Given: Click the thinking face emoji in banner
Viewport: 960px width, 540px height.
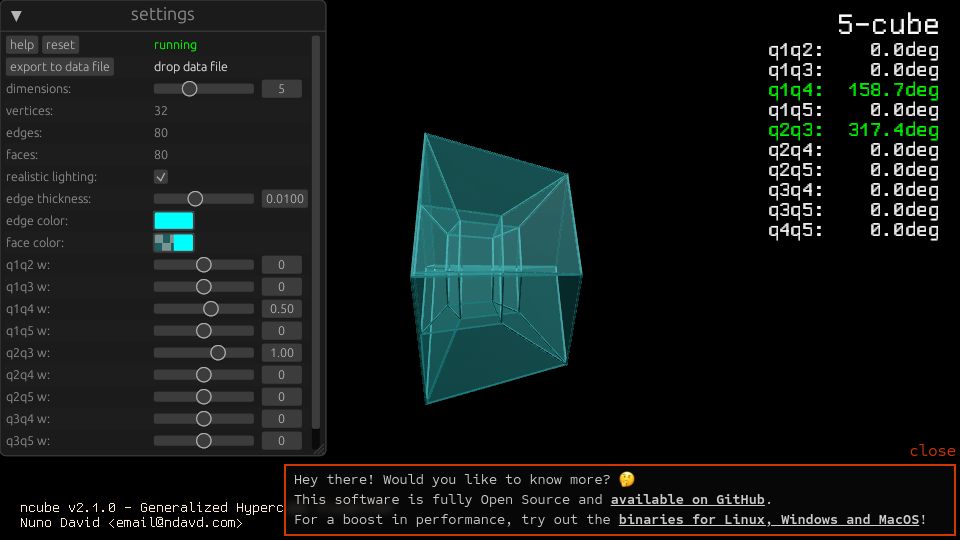Looking at the screenshot, I should (x=626, y=479).
